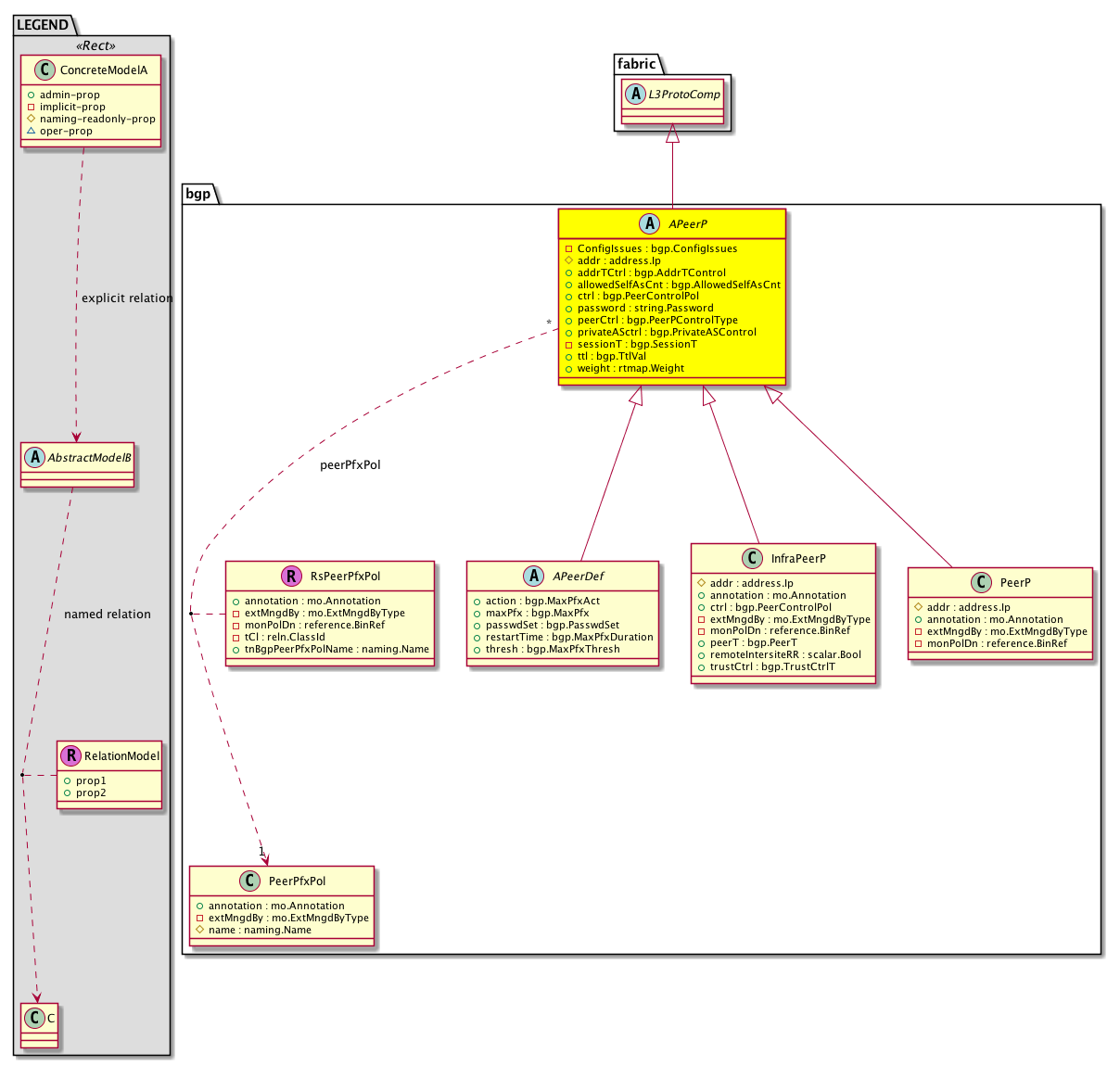The height and width of the screenshot is (1065, 1120).
Task: Select the RsPeerPfxPol relation R icon
Action: [291, 577]
